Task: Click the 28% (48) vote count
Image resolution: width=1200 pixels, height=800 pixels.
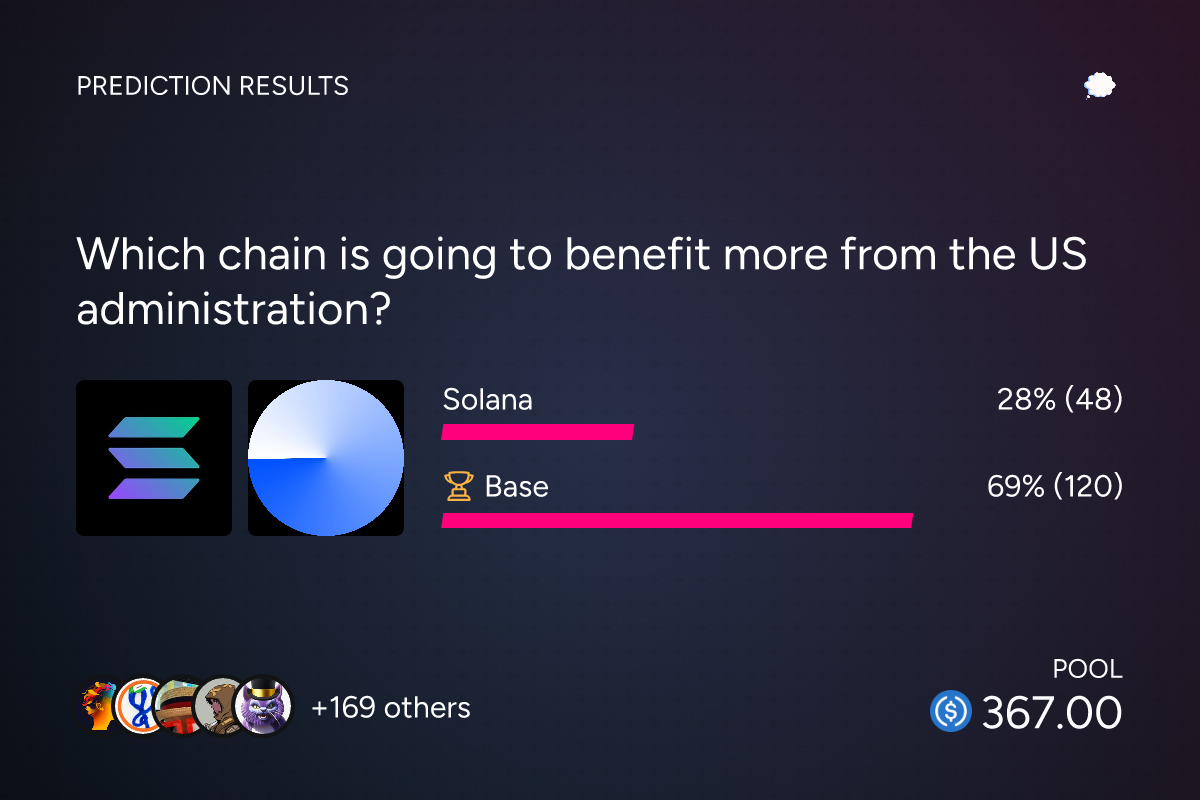Action: click(x=1060, y=400)
